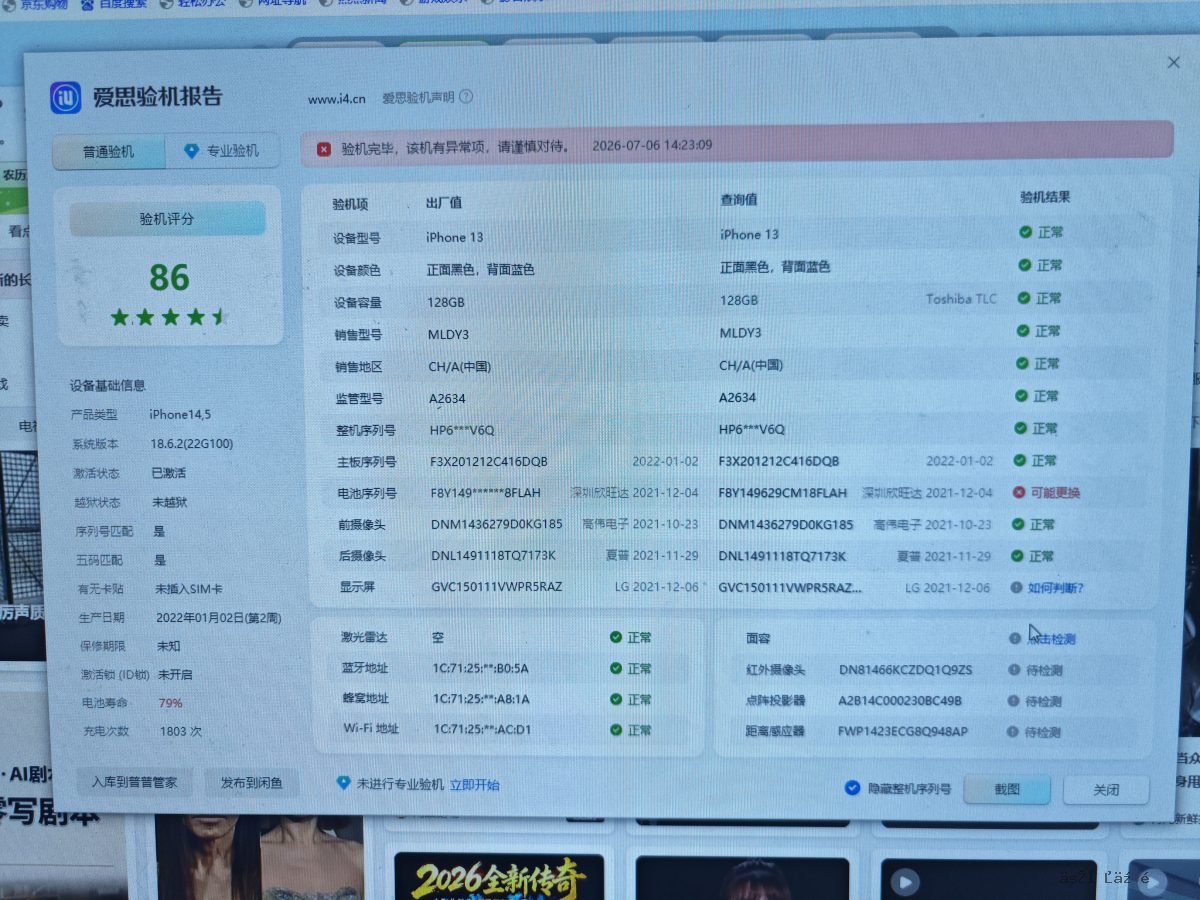Click diamond icon beside 未进行专业验机

tap(343, 784)
